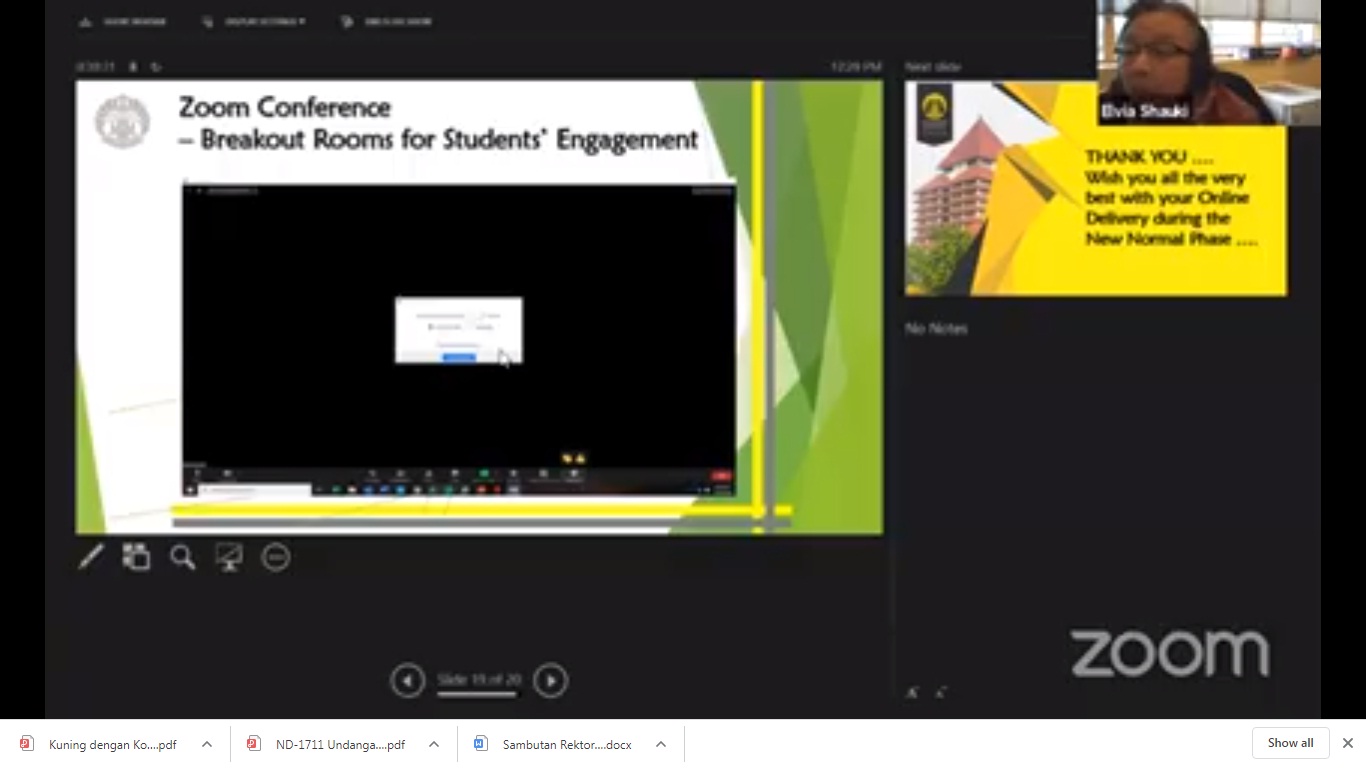
Task: Click the Show Taskbar button
Action: (x=123, y=21)
